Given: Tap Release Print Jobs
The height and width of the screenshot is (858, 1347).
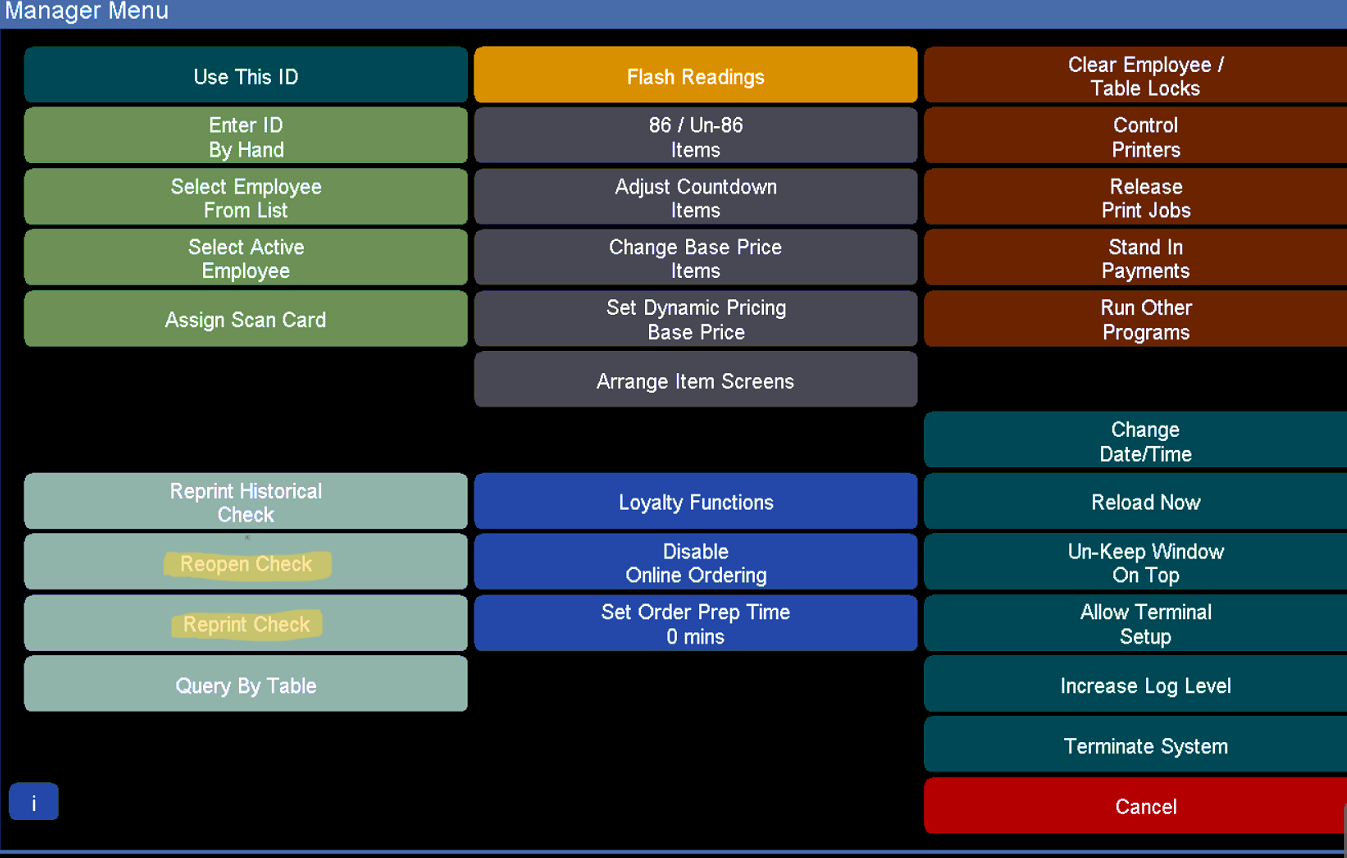Looking at the screenshot, I should [x=1135, y=197].
